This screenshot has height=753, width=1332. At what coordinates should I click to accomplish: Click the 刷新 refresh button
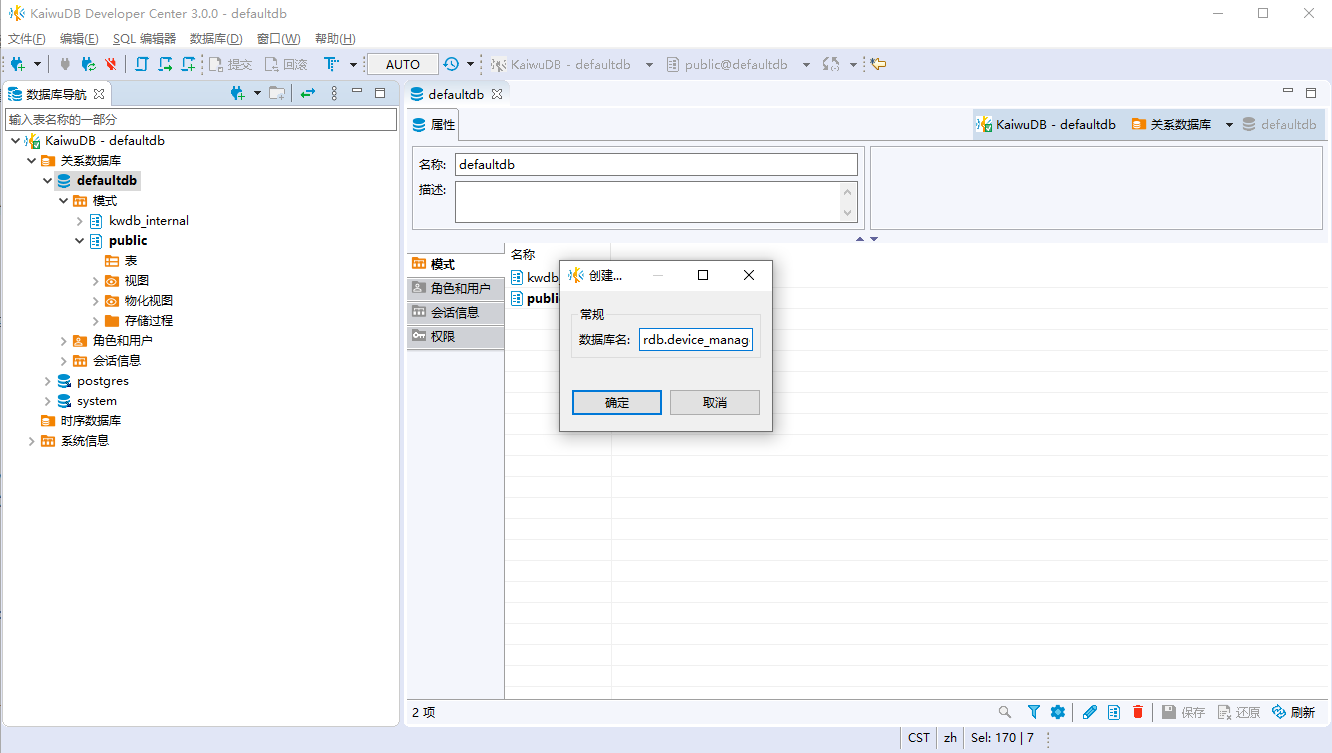(1293, 712)
